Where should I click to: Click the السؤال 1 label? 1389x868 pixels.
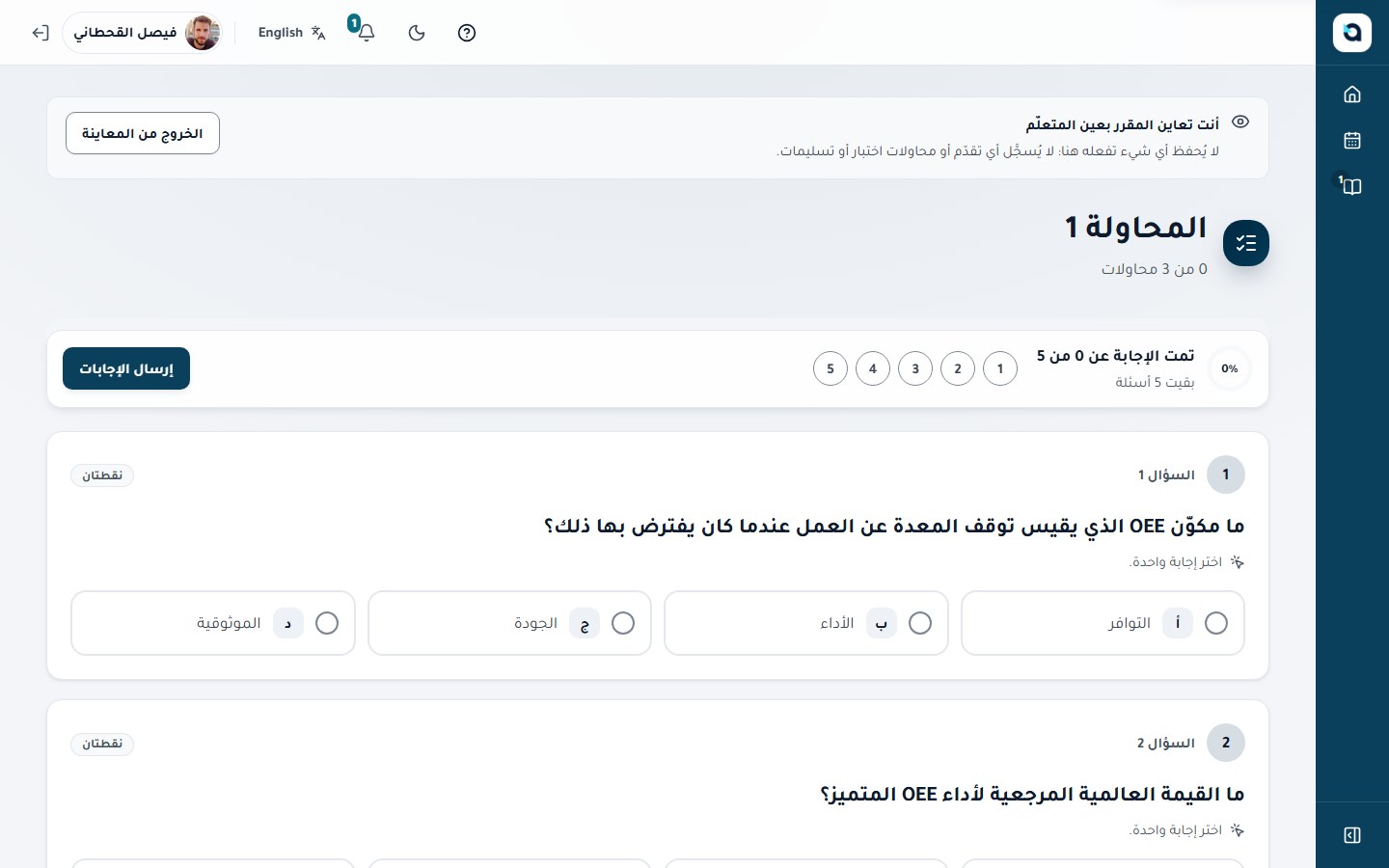click(1166, 475)
